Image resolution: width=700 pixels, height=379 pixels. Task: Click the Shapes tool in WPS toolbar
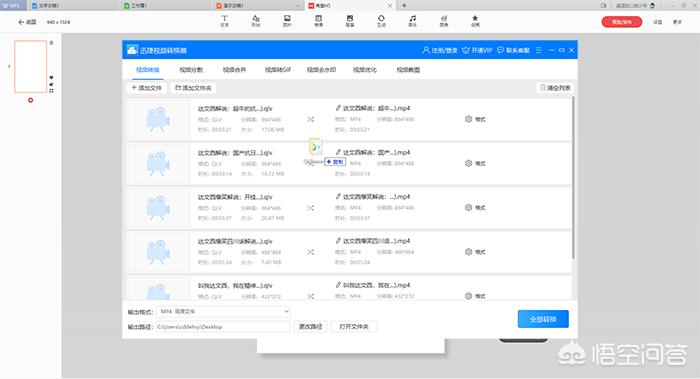[255, 21]
